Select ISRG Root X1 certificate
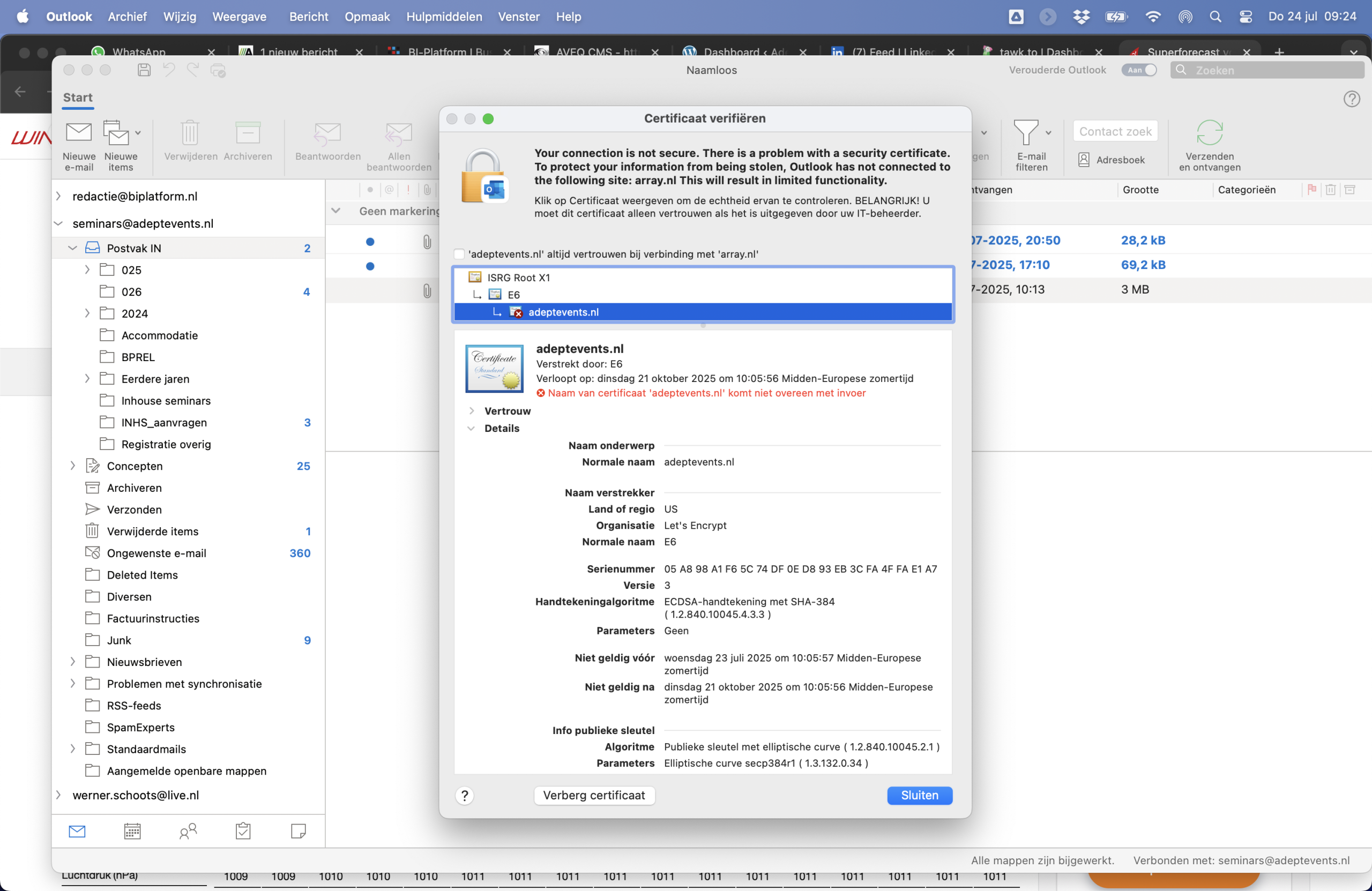 (518, 277)
